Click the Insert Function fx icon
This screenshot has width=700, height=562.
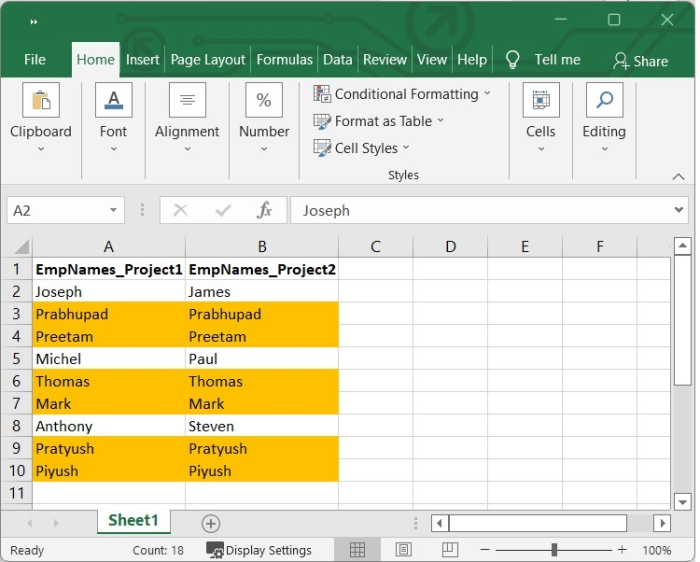[265, 211]
